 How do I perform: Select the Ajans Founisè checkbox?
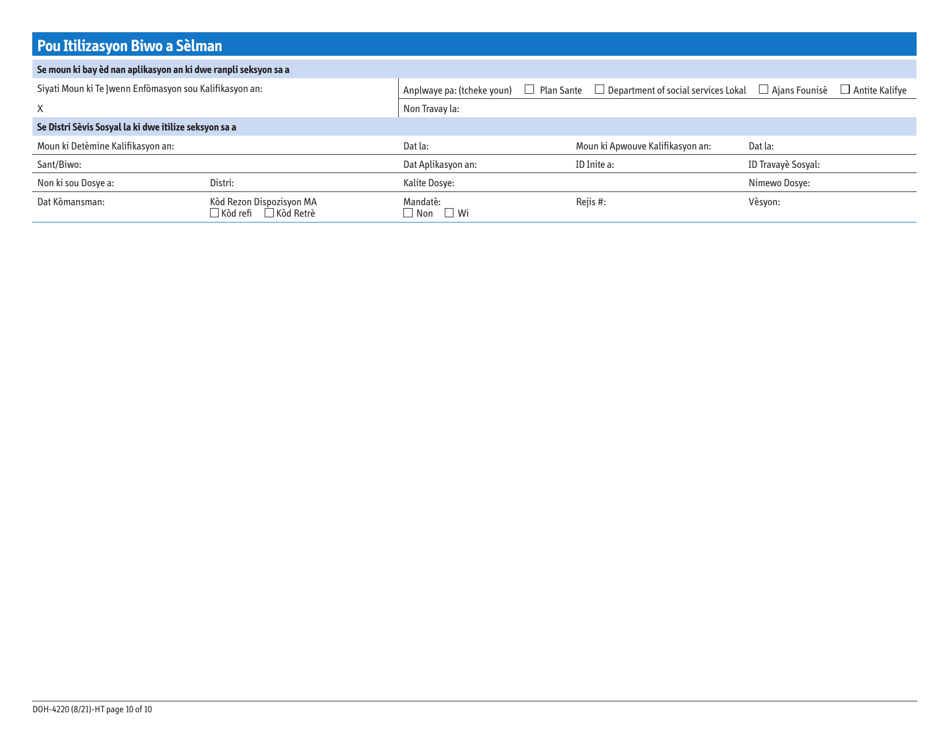pos(763,89)
